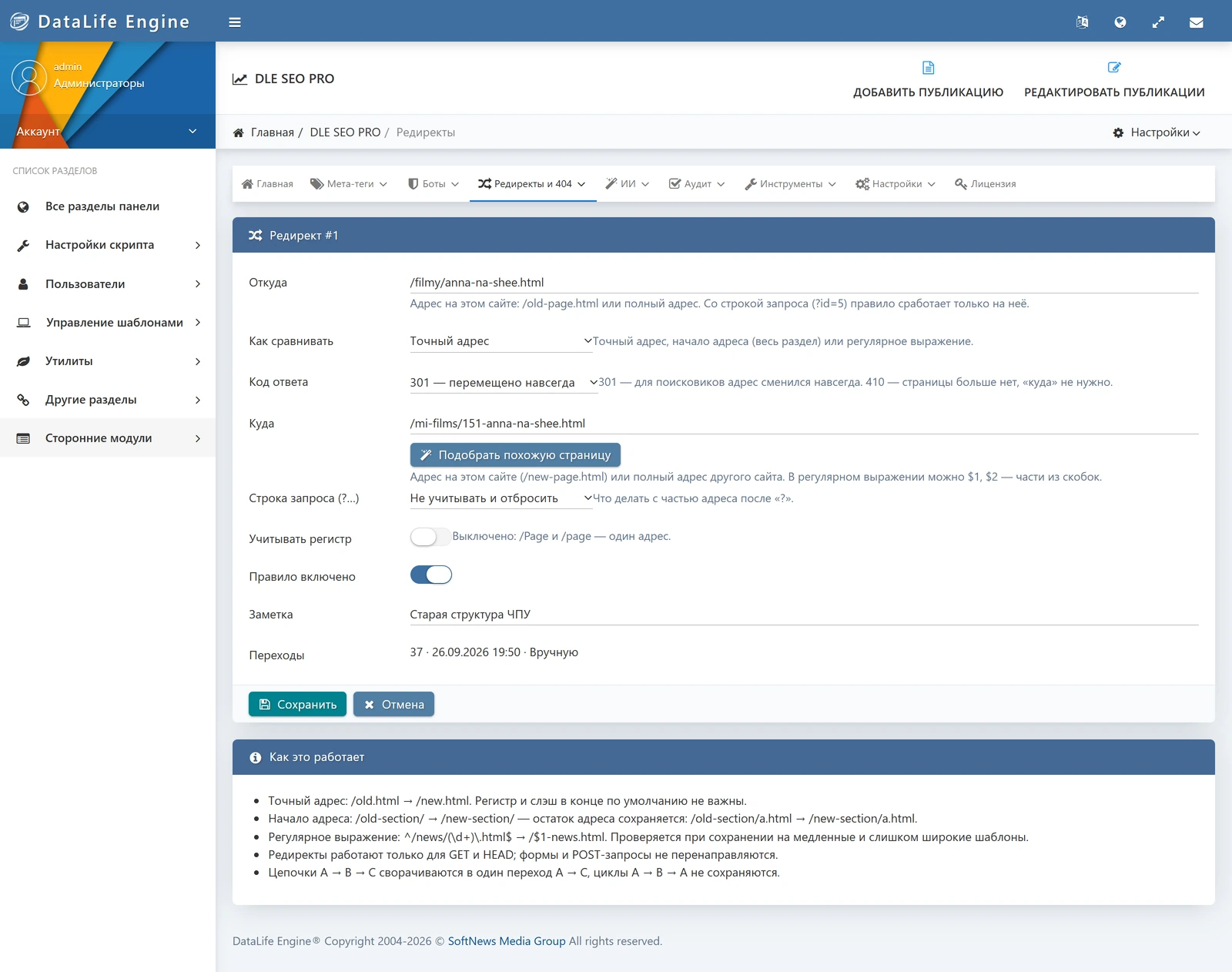
Task: Click the globe icon next to Все разделы панели
Action: (23, 206)
